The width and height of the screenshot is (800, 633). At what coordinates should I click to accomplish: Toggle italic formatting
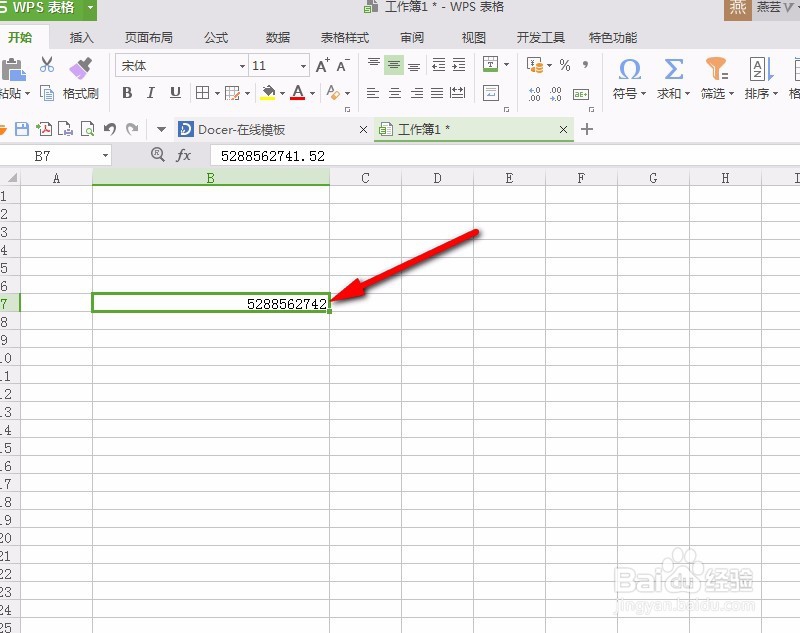point(151,92)
